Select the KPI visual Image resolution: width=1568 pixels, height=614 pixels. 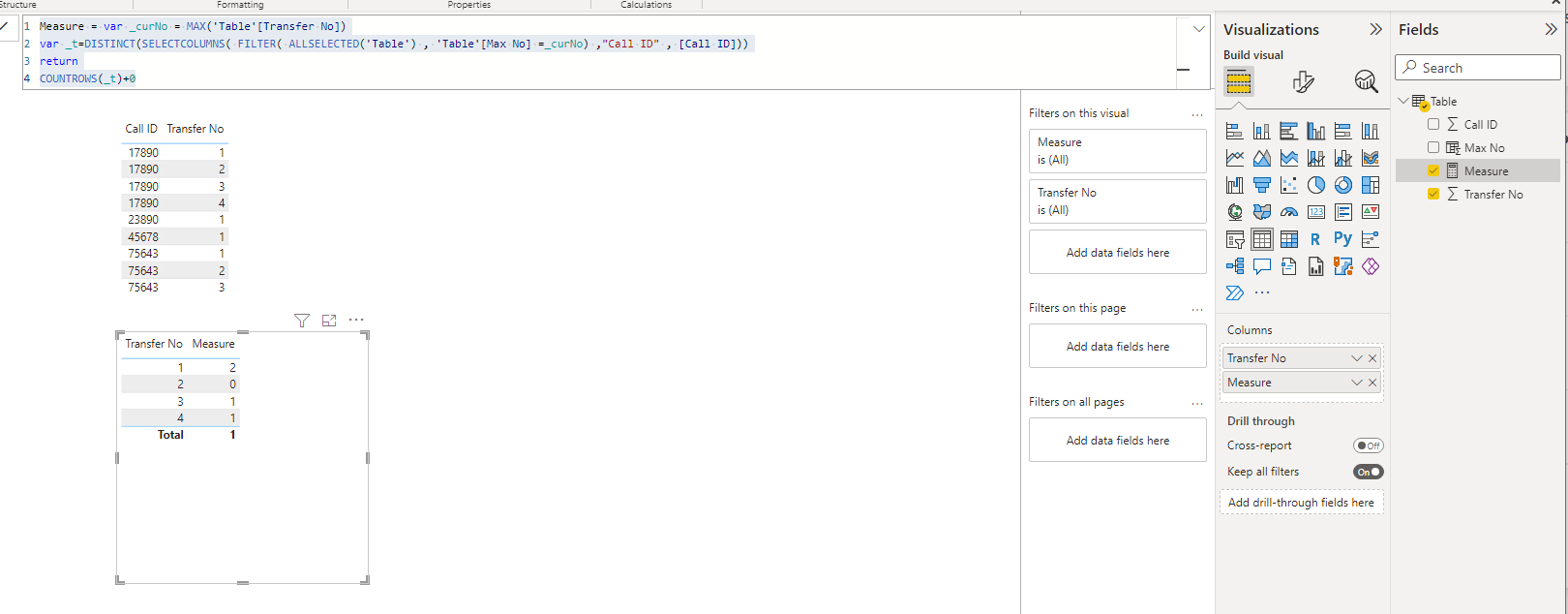coord(1371,212)
